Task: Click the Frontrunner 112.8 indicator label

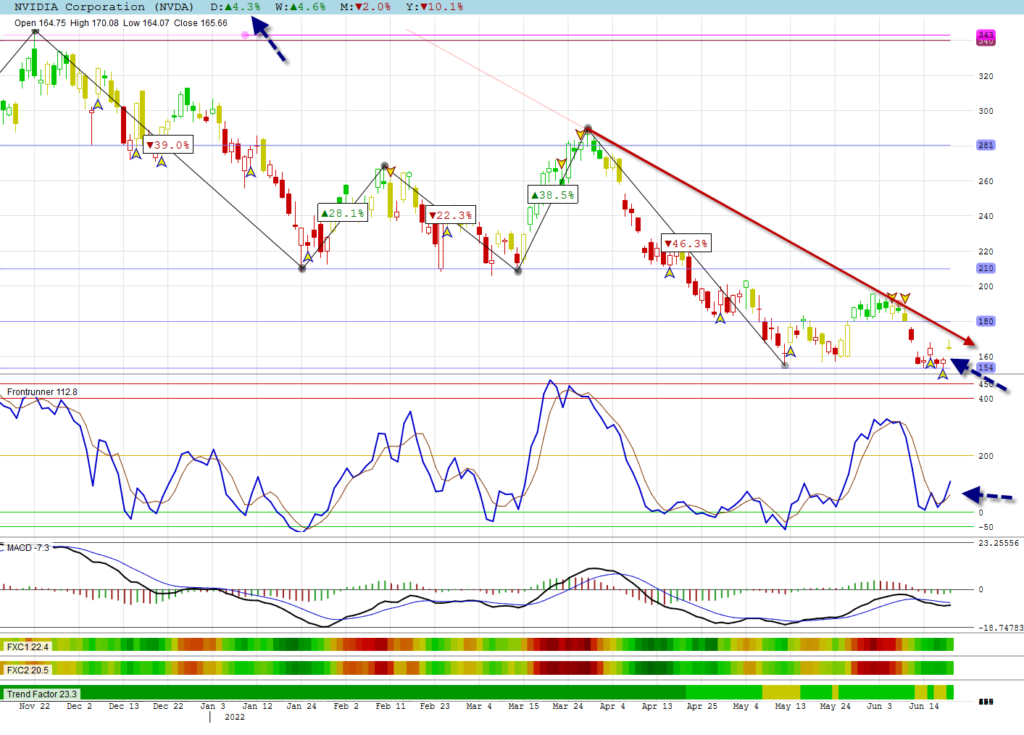Action: (x=42, y=392)
